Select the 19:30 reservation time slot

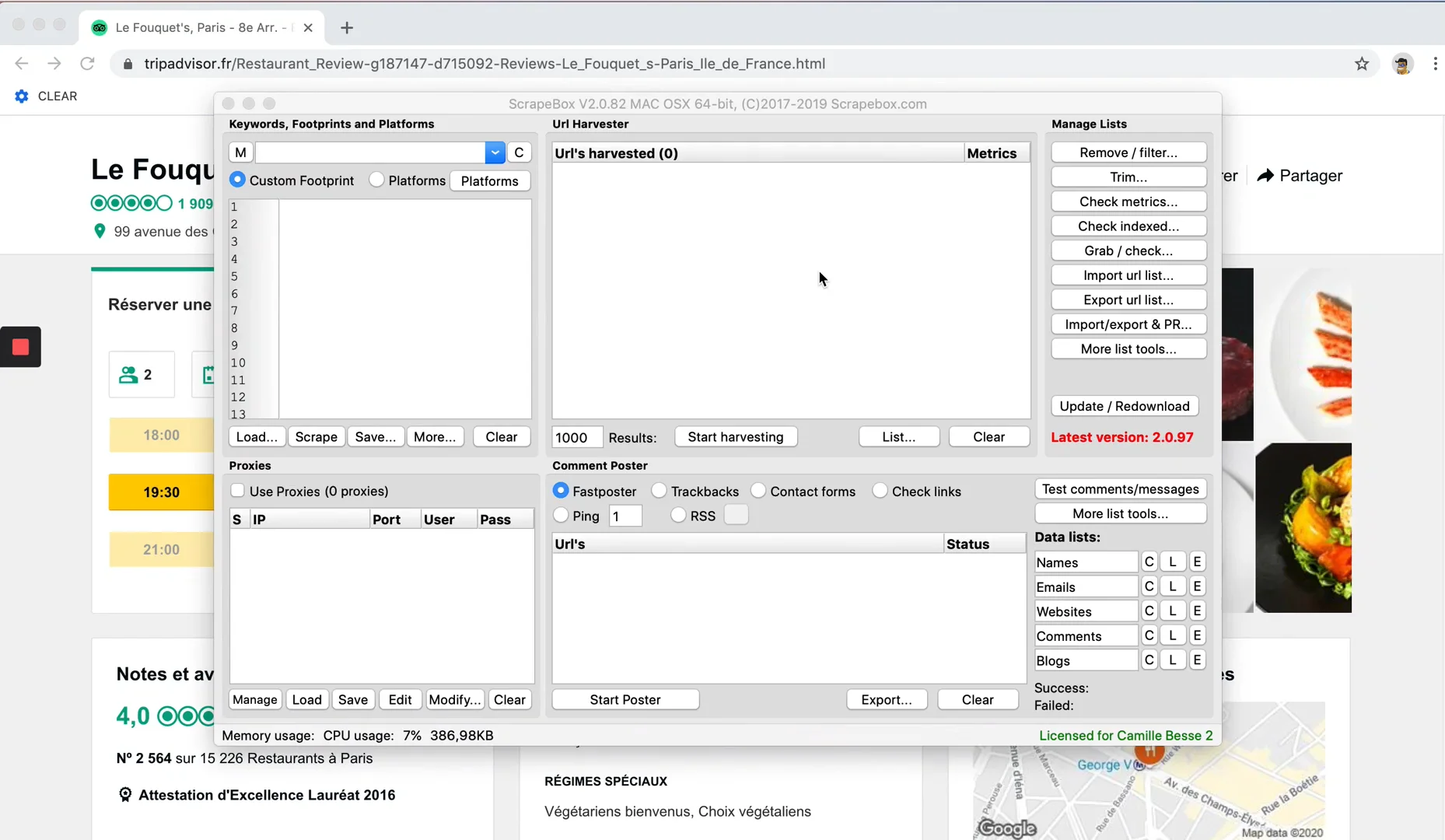tap(161, 492)
